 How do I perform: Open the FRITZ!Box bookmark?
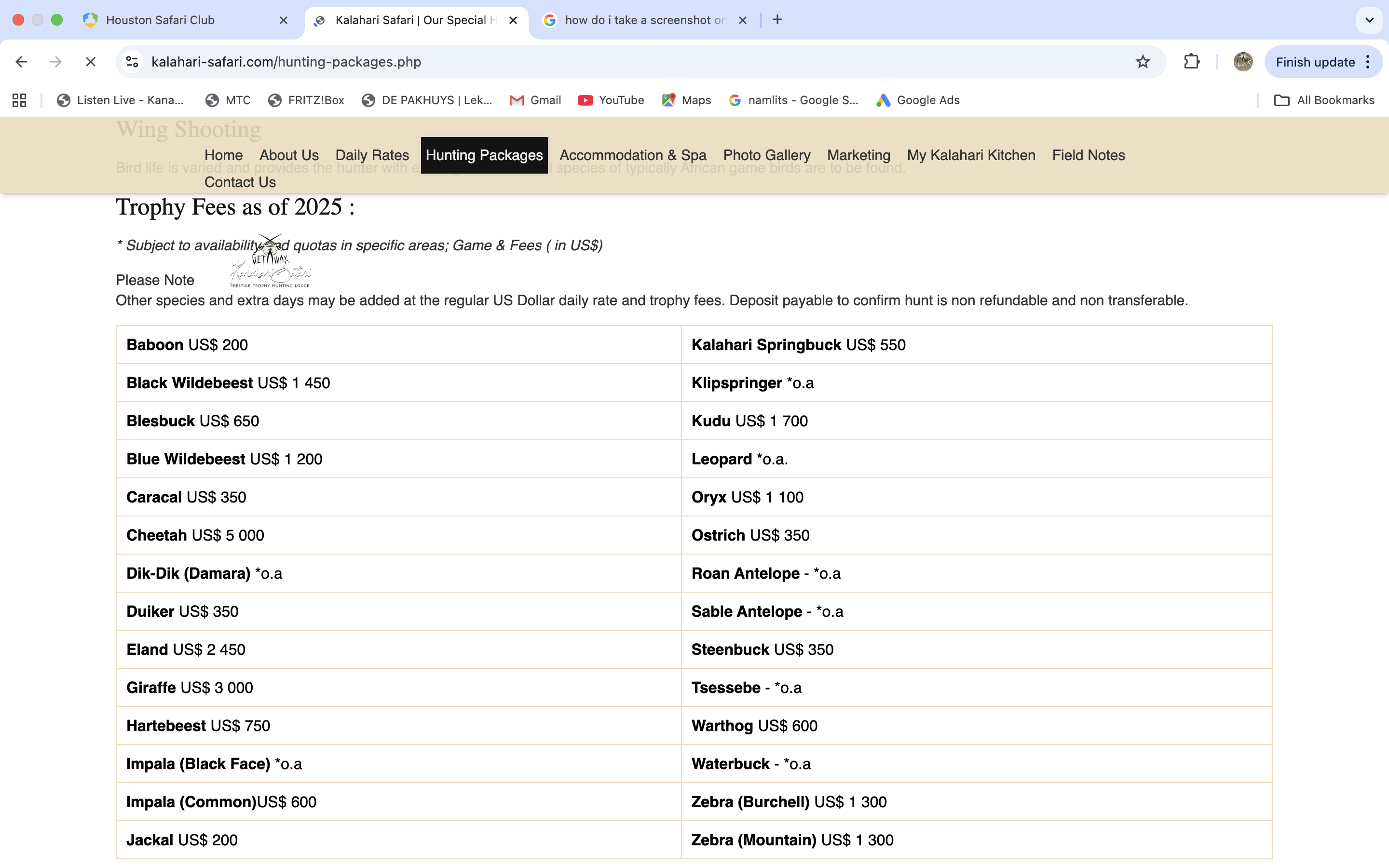[x=307, y=100]
